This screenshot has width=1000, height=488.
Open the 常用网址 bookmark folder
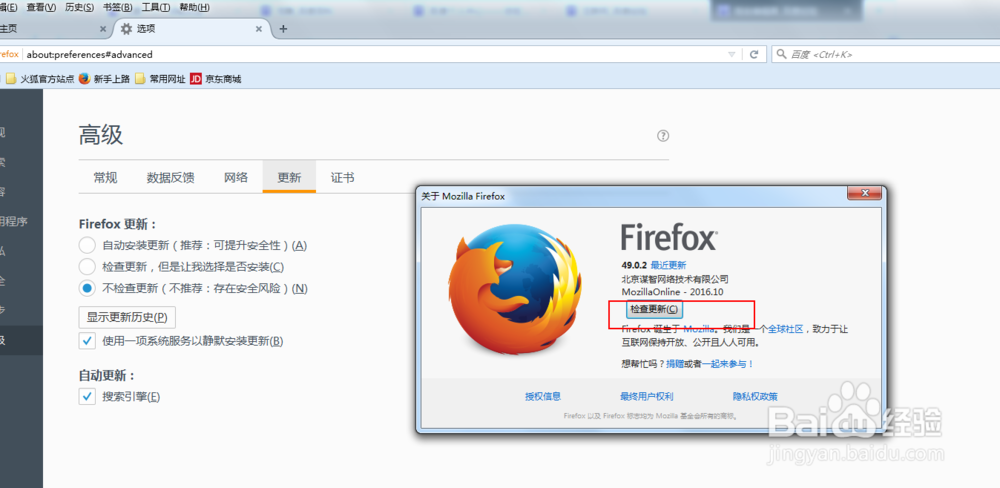coord(160,79)
